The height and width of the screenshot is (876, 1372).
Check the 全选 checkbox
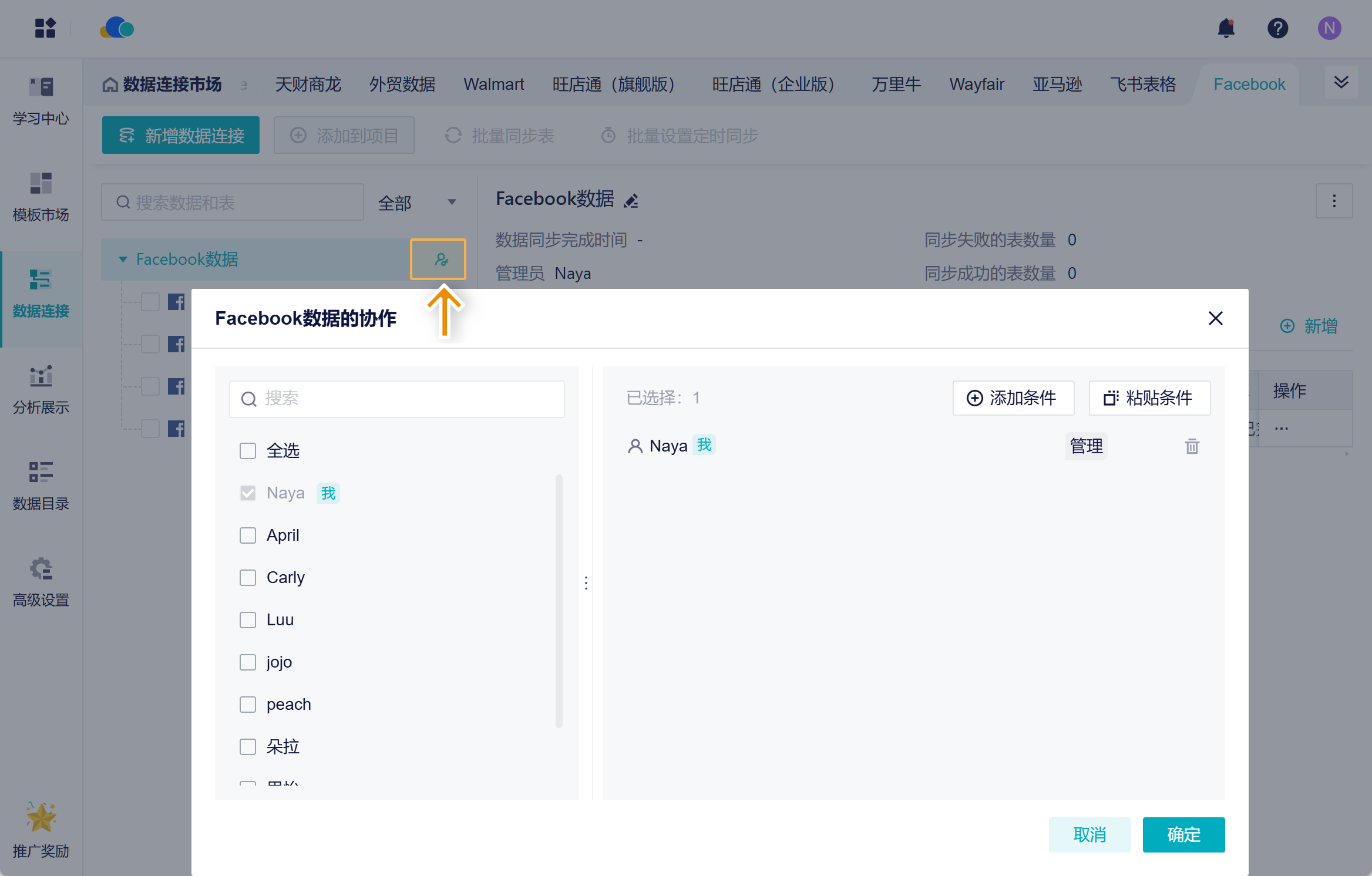coord(248,450)
